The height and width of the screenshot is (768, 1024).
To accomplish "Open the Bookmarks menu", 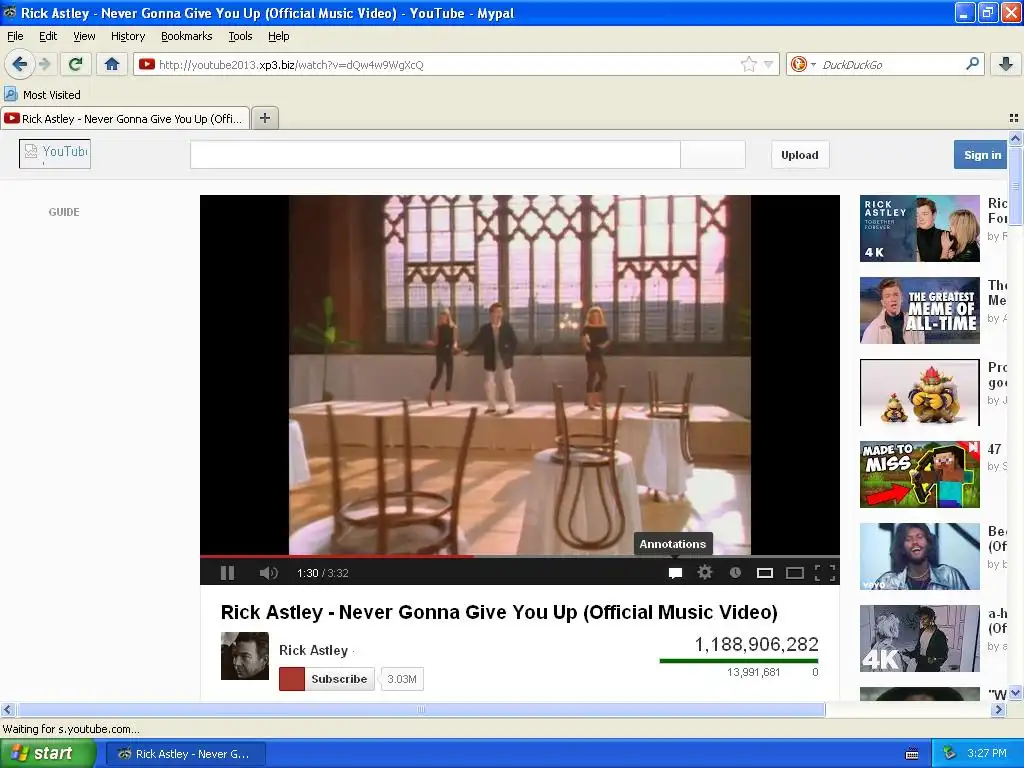I will coord(186,36).
